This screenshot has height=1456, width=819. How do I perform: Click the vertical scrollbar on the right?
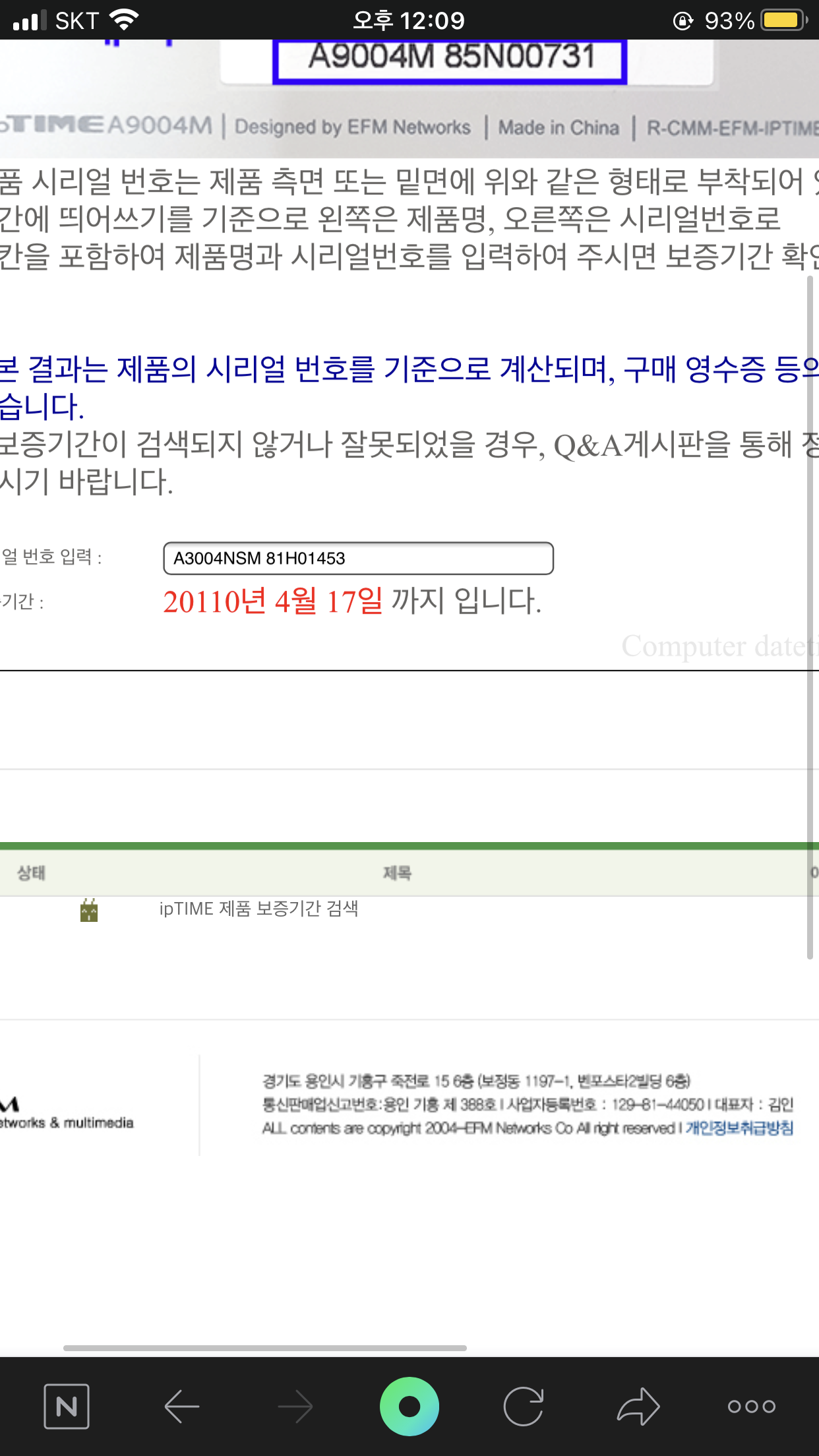(810, 617)
